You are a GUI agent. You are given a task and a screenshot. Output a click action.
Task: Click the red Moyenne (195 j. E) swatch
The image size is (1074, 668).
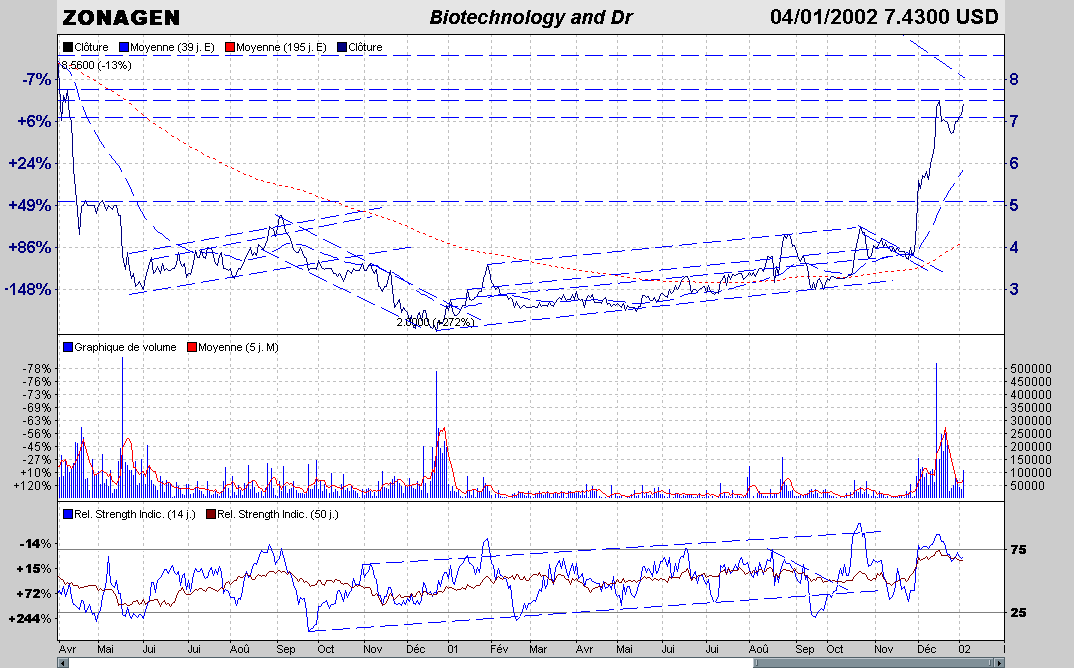[230, 47]
